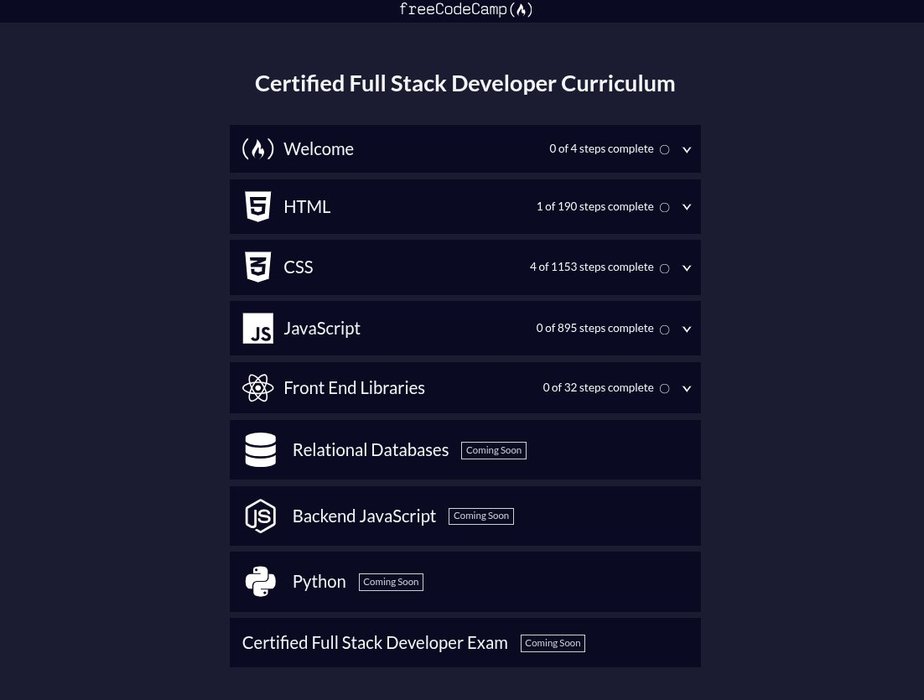
Task: Open the CSS section title
Action: 298,268
